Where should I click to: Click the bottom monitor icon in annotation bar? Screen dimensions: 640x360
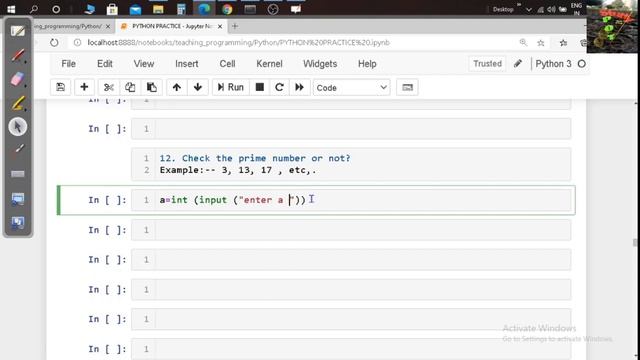coord(18,222)
